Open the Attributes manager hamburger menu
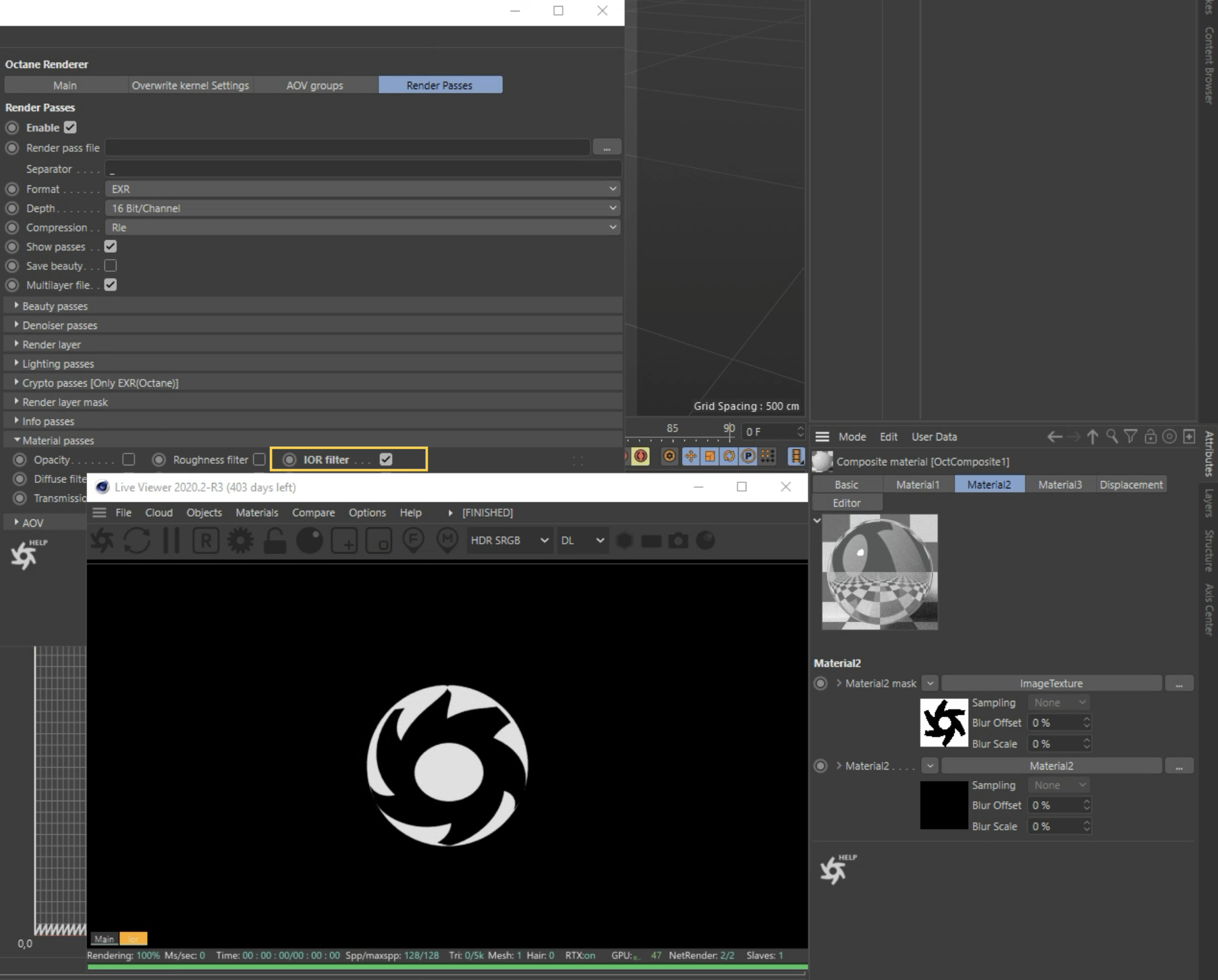This screenshot has width=1218, height=980. point(822,436)
